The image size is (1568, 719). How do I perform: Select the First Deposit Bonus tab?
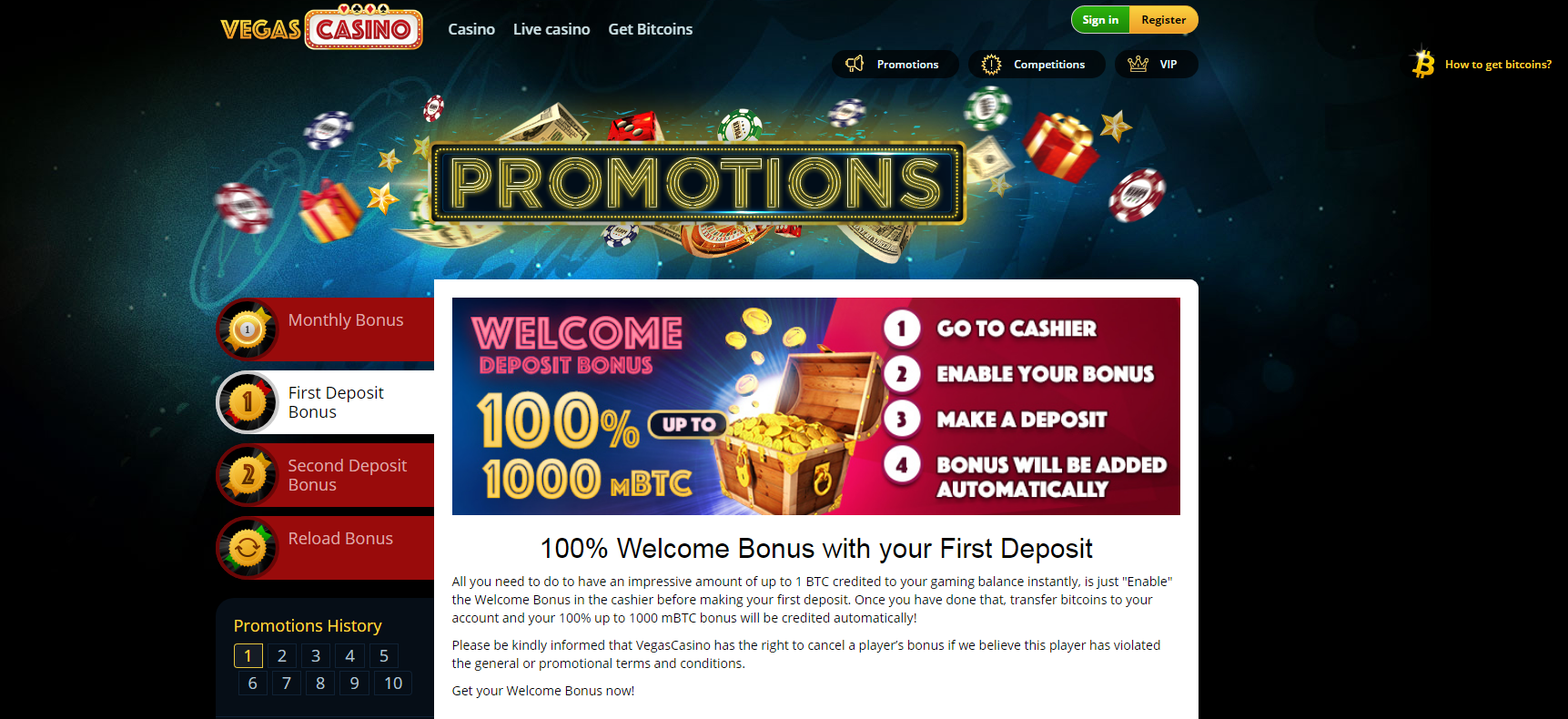coord(325,402)
